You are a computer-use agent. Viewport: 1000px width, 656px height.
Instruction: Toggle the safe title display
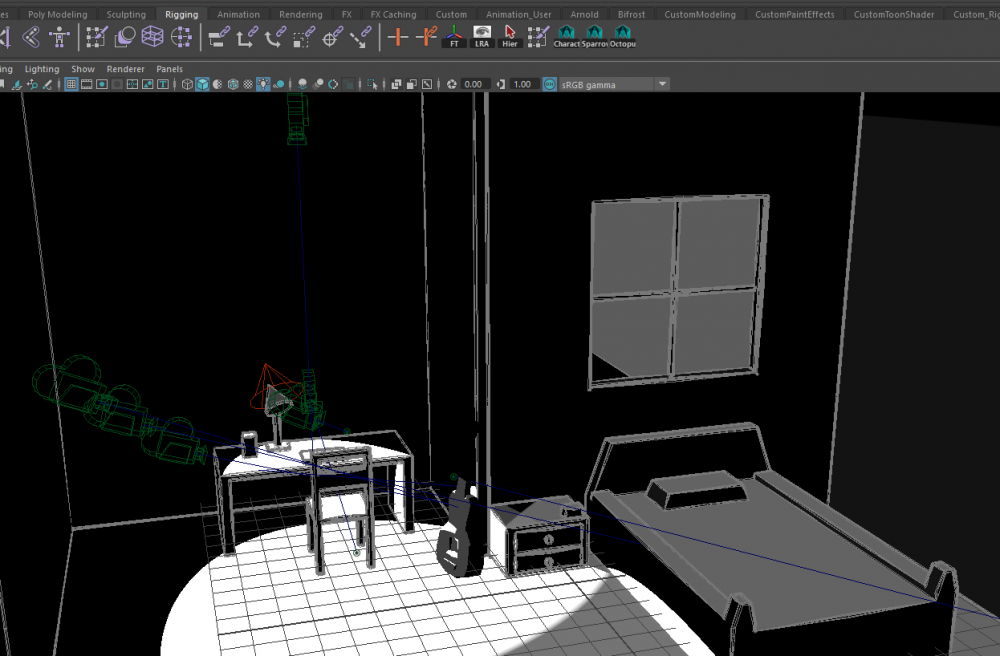coord(163,84)
